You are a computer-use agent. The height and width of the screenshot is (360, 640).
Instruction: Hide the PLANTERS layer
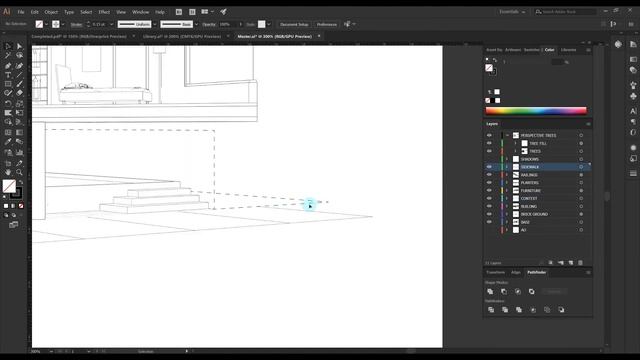pos(489,182)
